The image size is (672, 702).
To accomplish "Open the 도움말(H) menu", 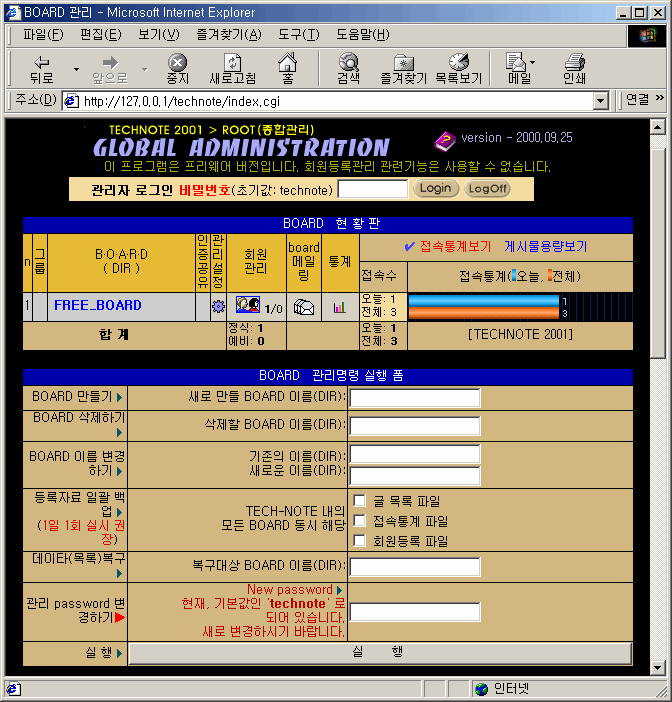I will [x=363, y=34].
